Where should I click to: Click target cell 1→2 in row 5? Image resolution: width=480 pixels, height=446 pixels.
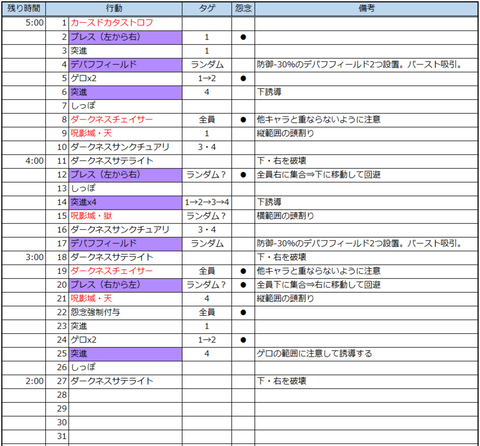[207, 78]
